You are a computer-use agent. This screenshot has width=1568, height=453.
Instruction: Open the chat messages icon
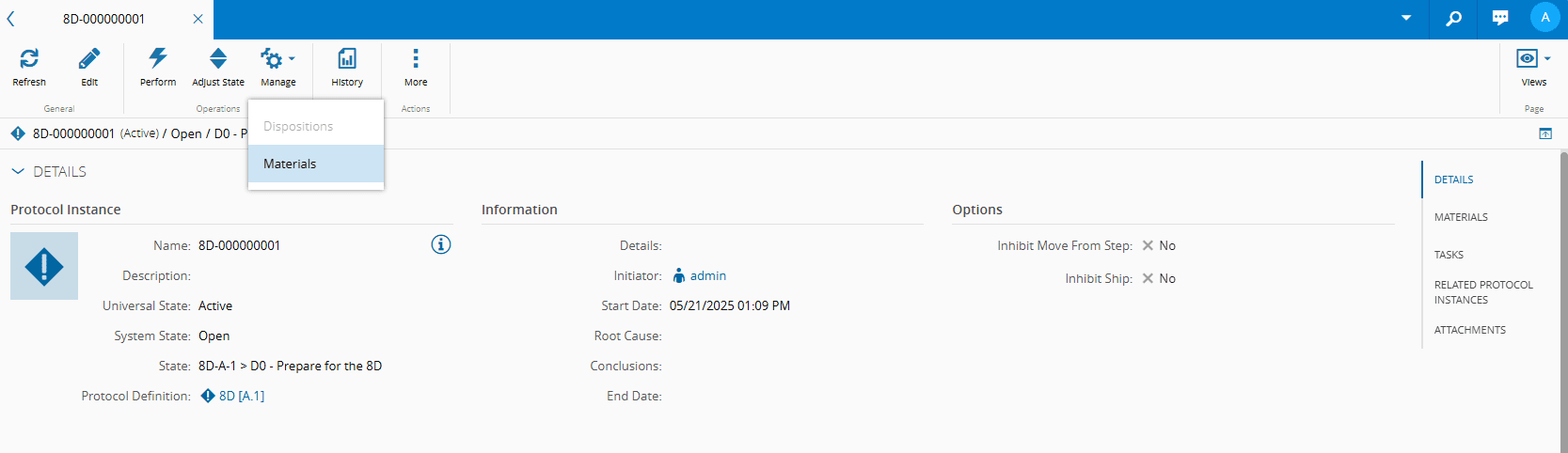(x=1500, y=18)
